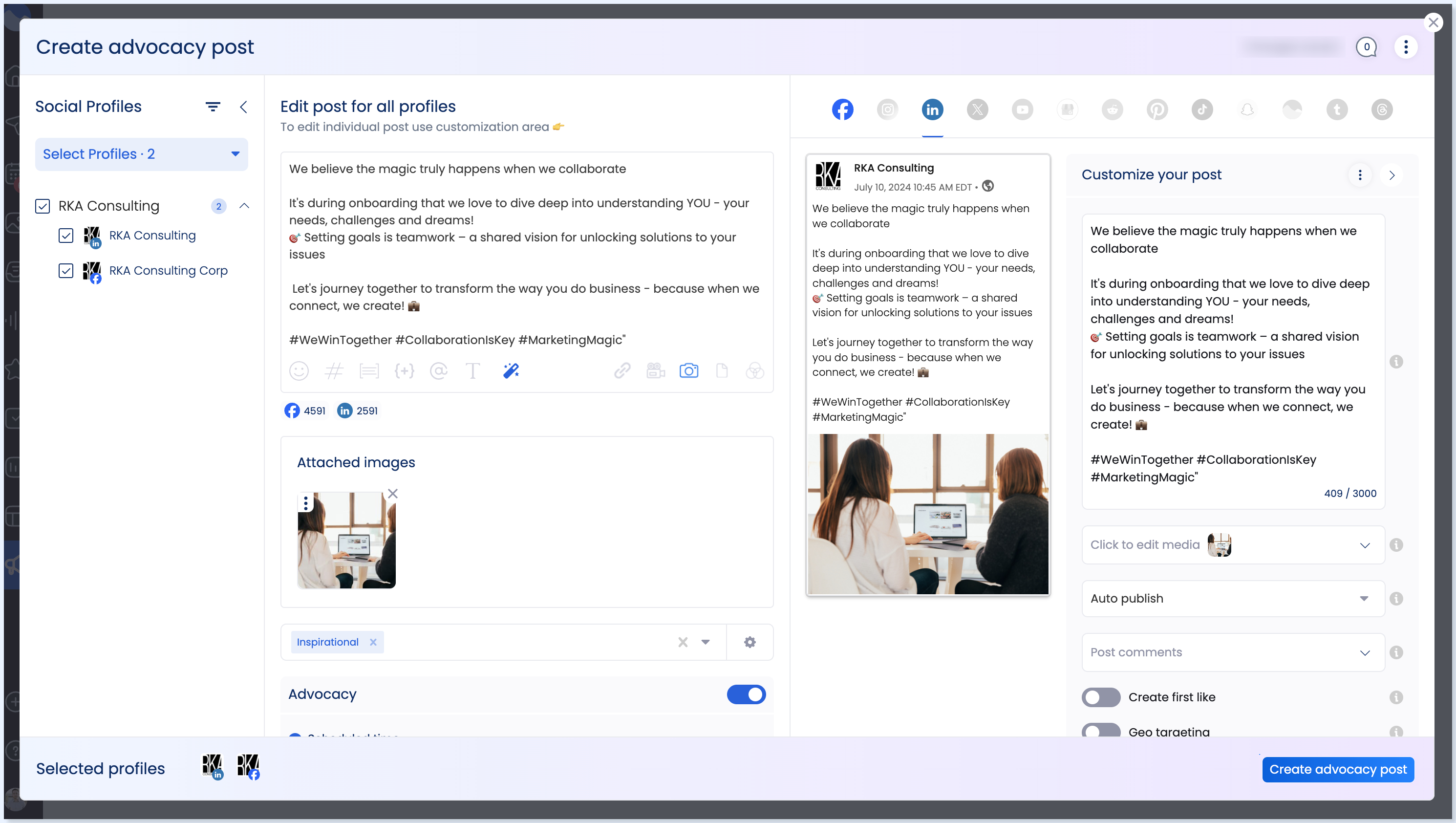Uncheck RKA Consulting LinkedIn profile
This screenshot has height=823, width=1456.
(x=65, y=236)
